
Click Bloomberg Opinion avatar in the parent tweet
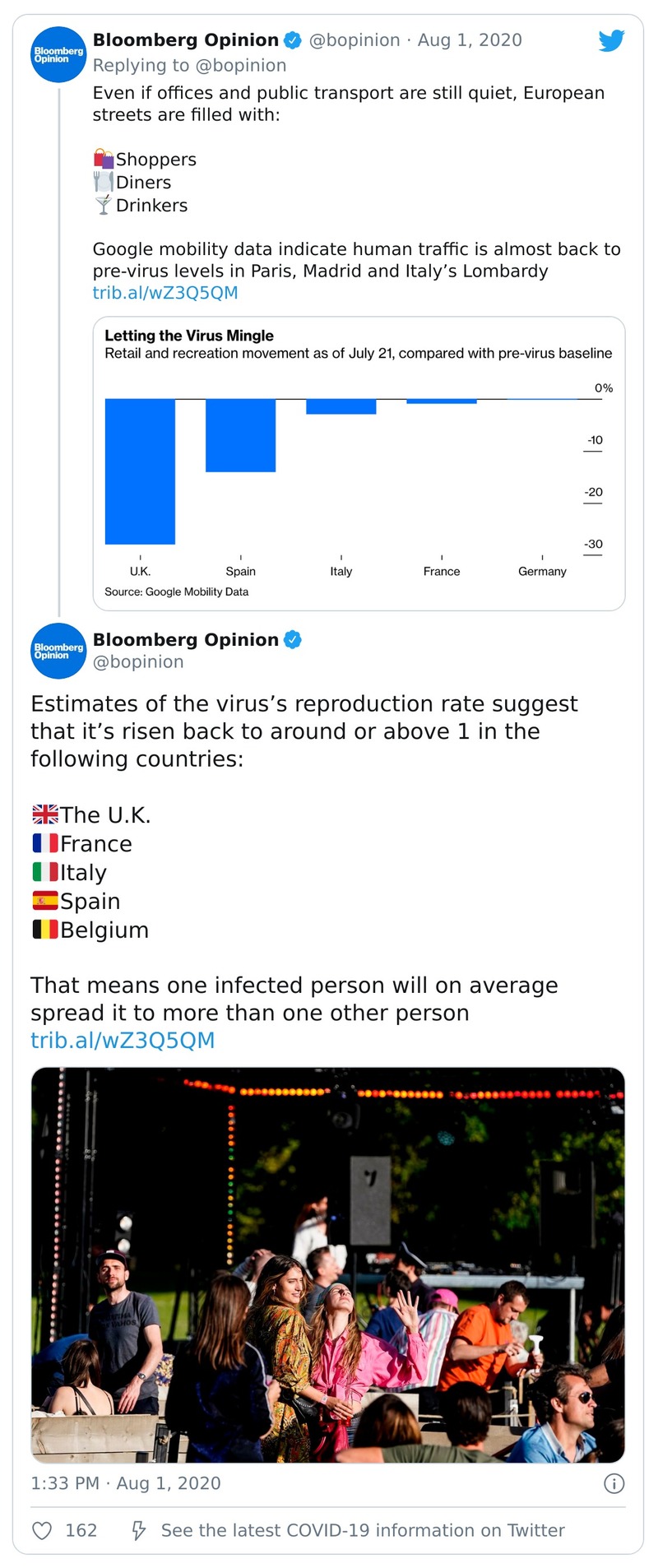[x=58, y=55]
